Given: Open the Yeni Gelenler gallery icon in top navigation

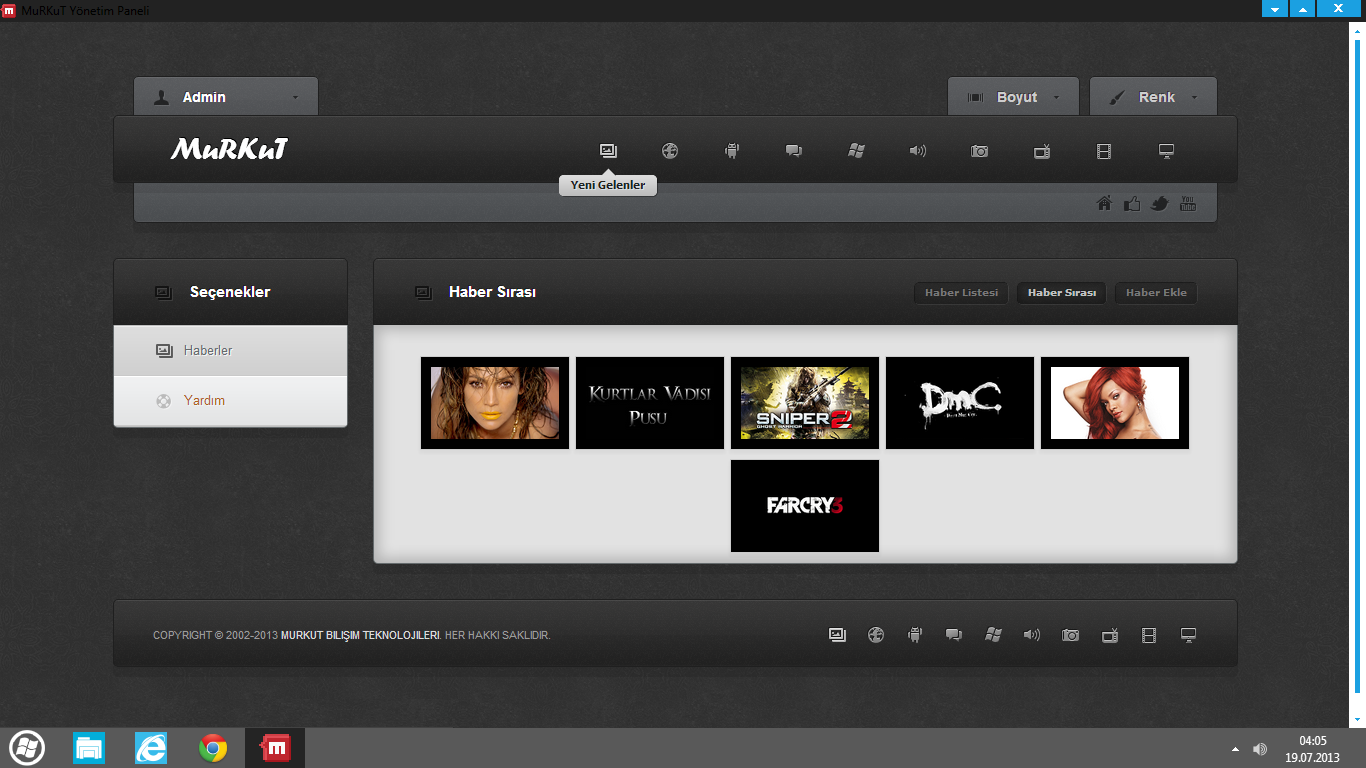Looking at the screenshot, I should [x=608, y=151].
